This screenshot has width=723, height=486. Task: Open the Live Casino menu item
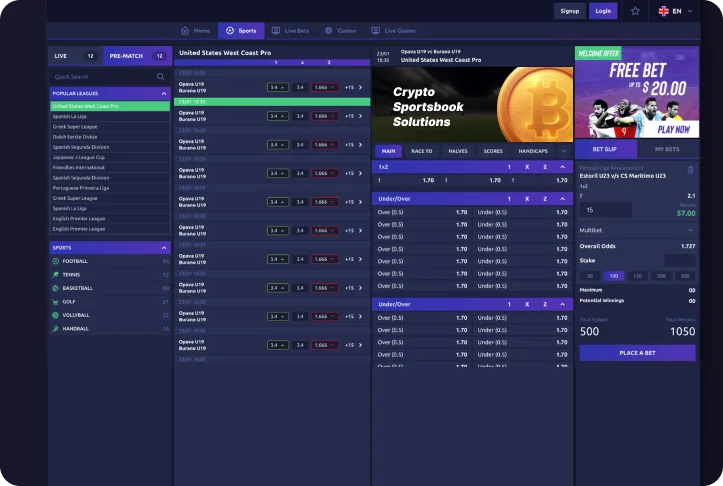coord(393,31)
